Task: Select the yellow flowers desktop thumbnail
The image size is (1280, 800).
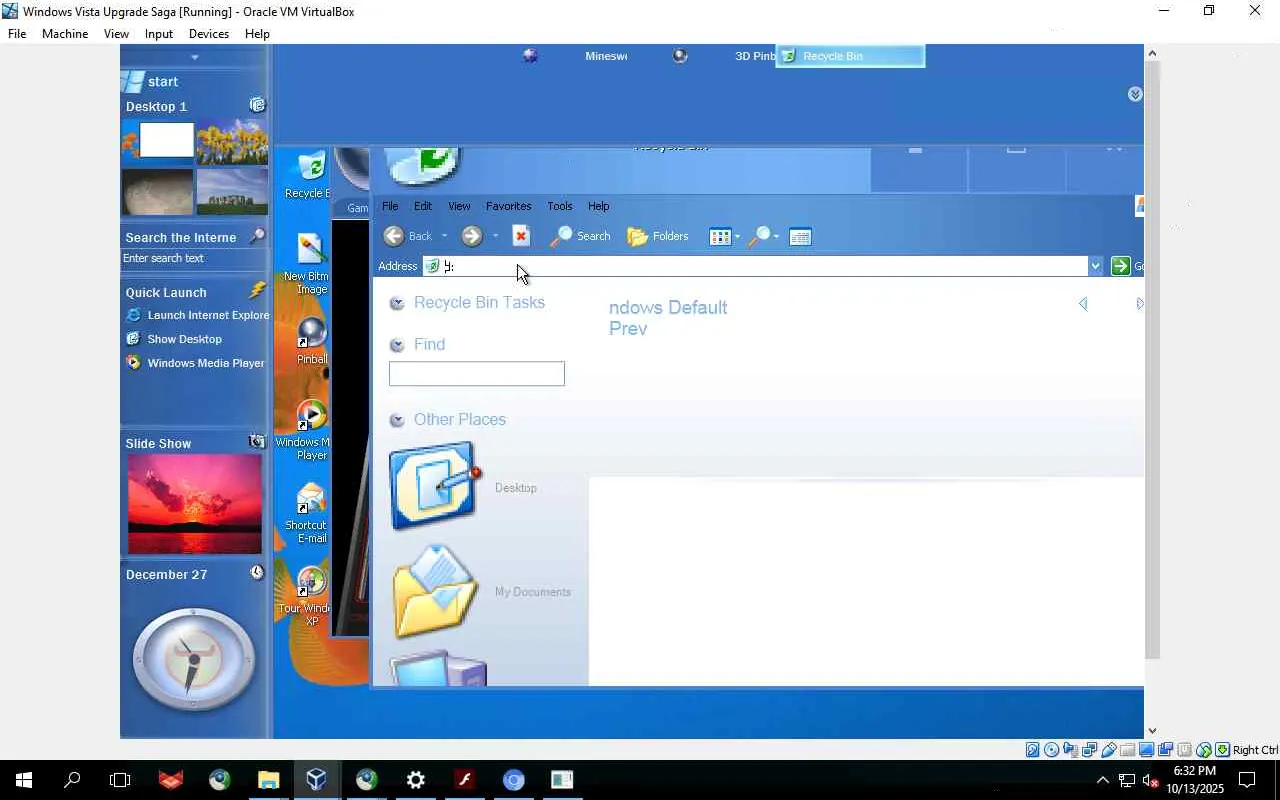Action: click(232, 142)
